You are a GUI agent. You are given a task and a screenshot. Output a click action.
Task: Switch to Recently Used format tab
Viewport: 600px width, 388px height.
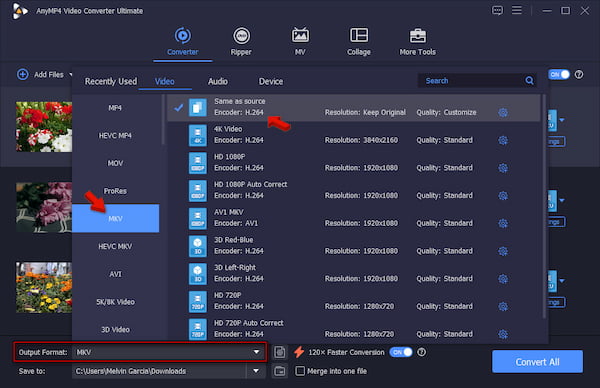[111, 81]
